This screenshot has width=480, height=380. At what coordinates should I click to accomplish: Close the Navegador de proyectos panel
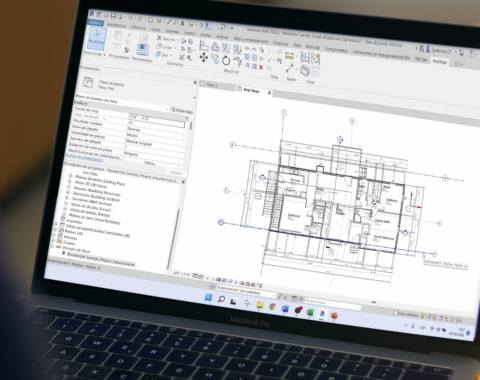pyautogui.click(x=183, y=182)
